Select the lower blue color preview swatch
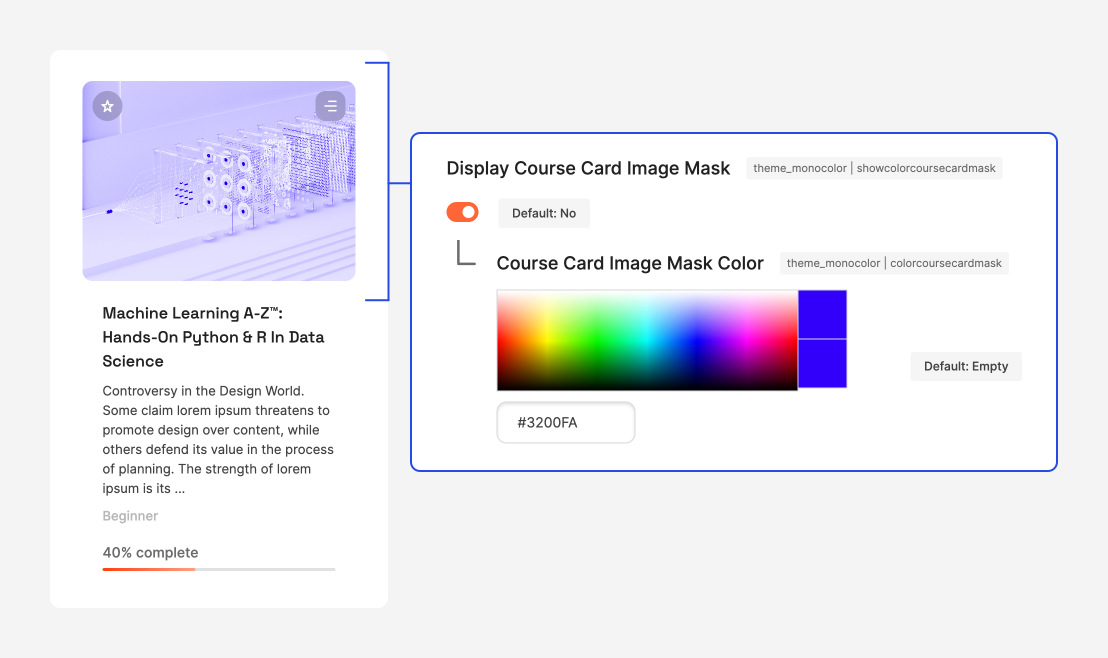 [x=822, y=364]
